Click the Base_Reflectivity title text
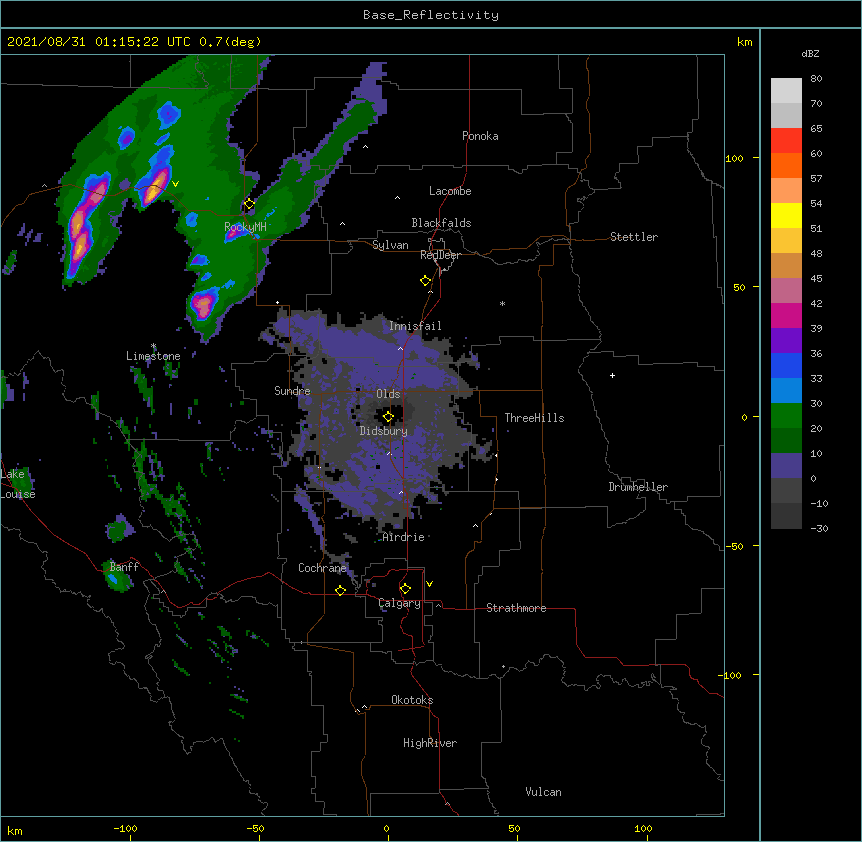 (x=431, y=15)
